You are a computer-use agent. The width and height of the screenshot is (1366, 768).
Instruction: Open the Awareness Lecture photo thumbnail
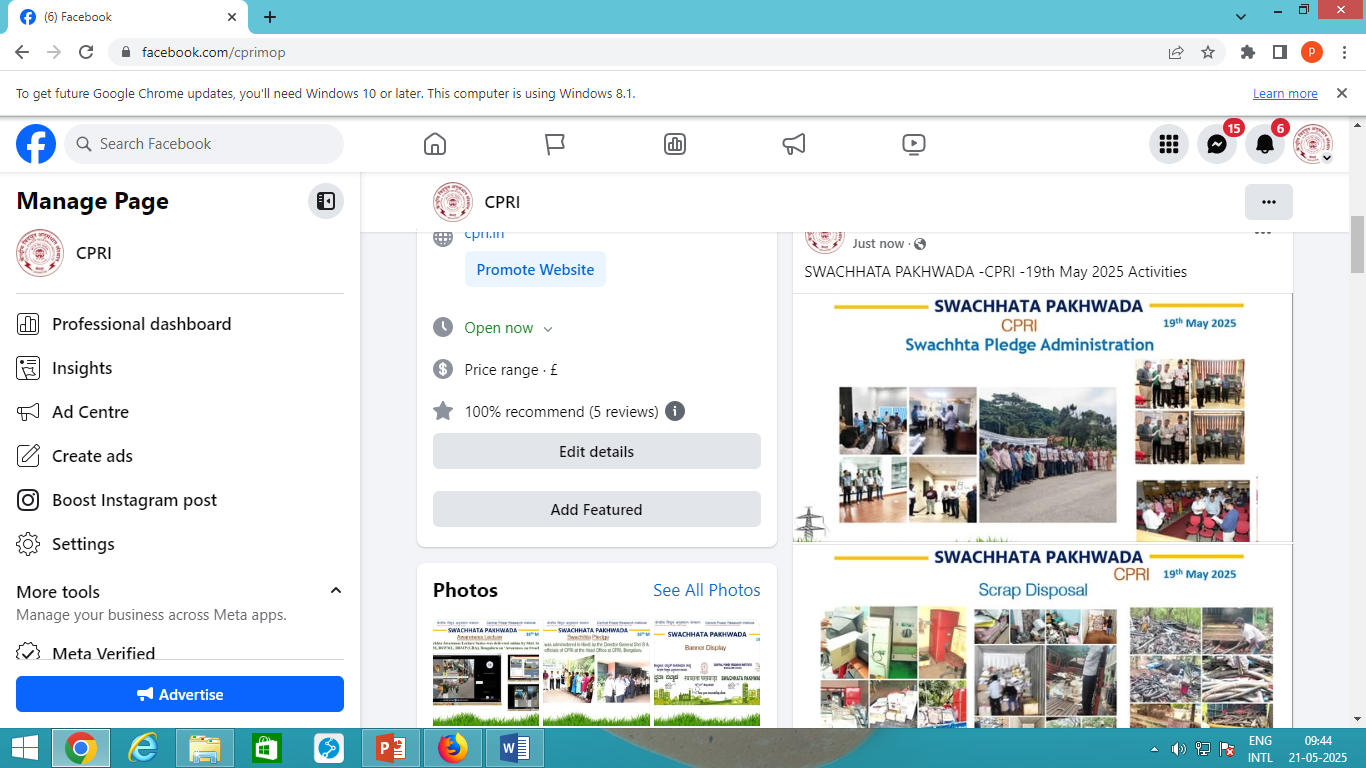(x=486, y=673)
